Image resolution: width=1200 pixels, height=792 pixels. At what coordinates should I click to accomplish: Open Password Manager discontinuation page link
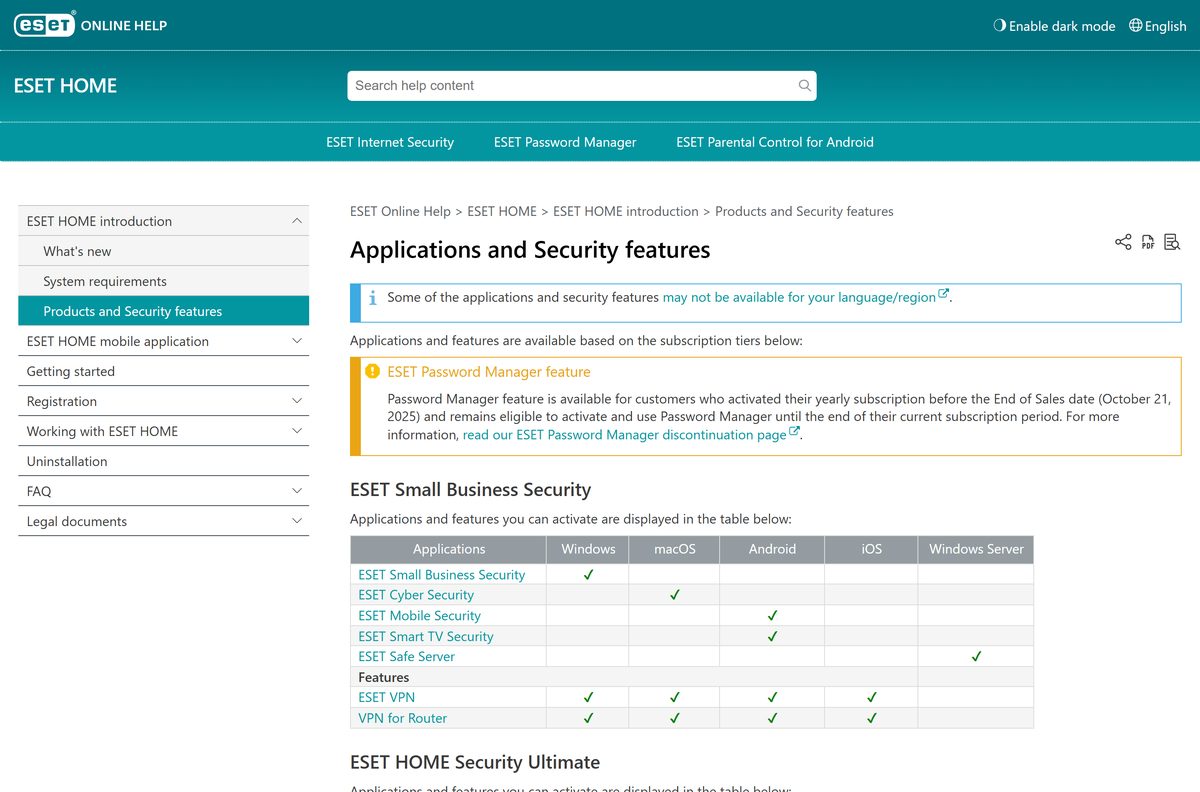(x=632, y=434)
